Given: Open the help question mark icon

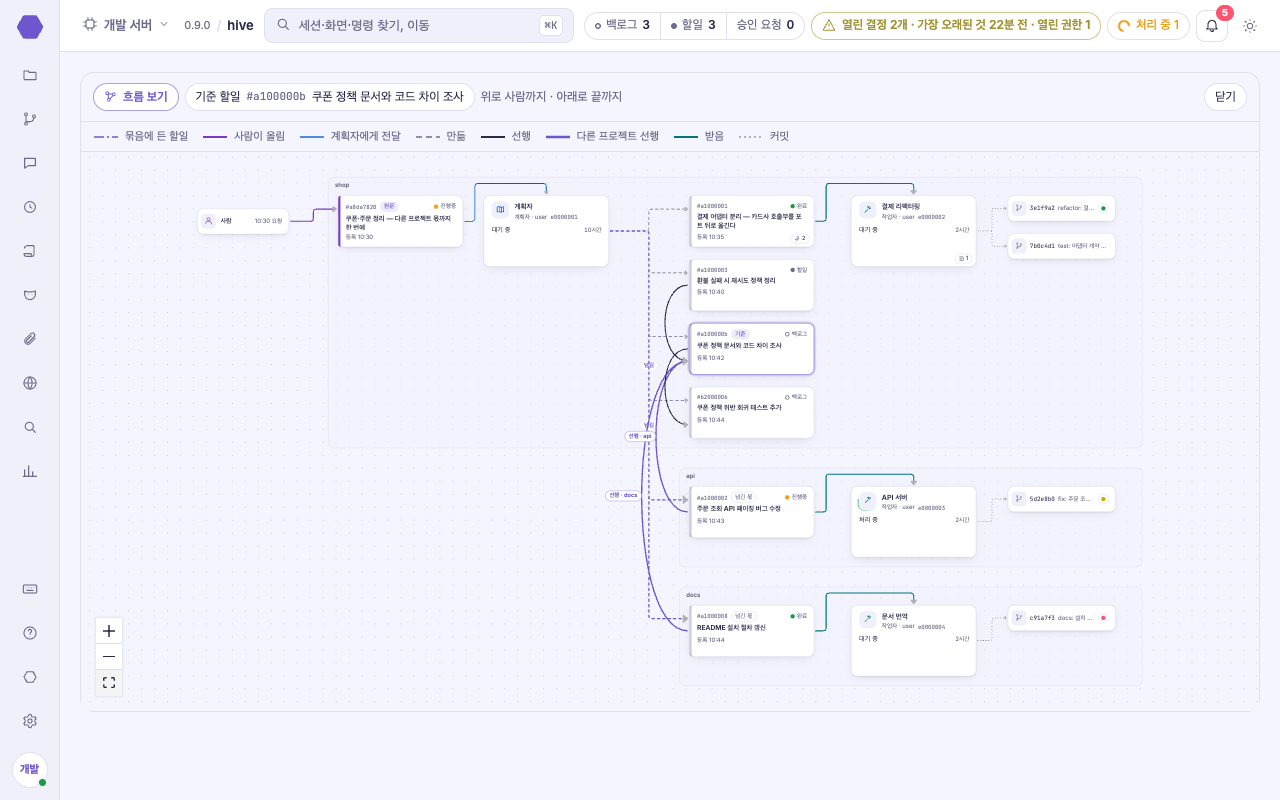Looking at the screenshot, I should coord(30,633).
